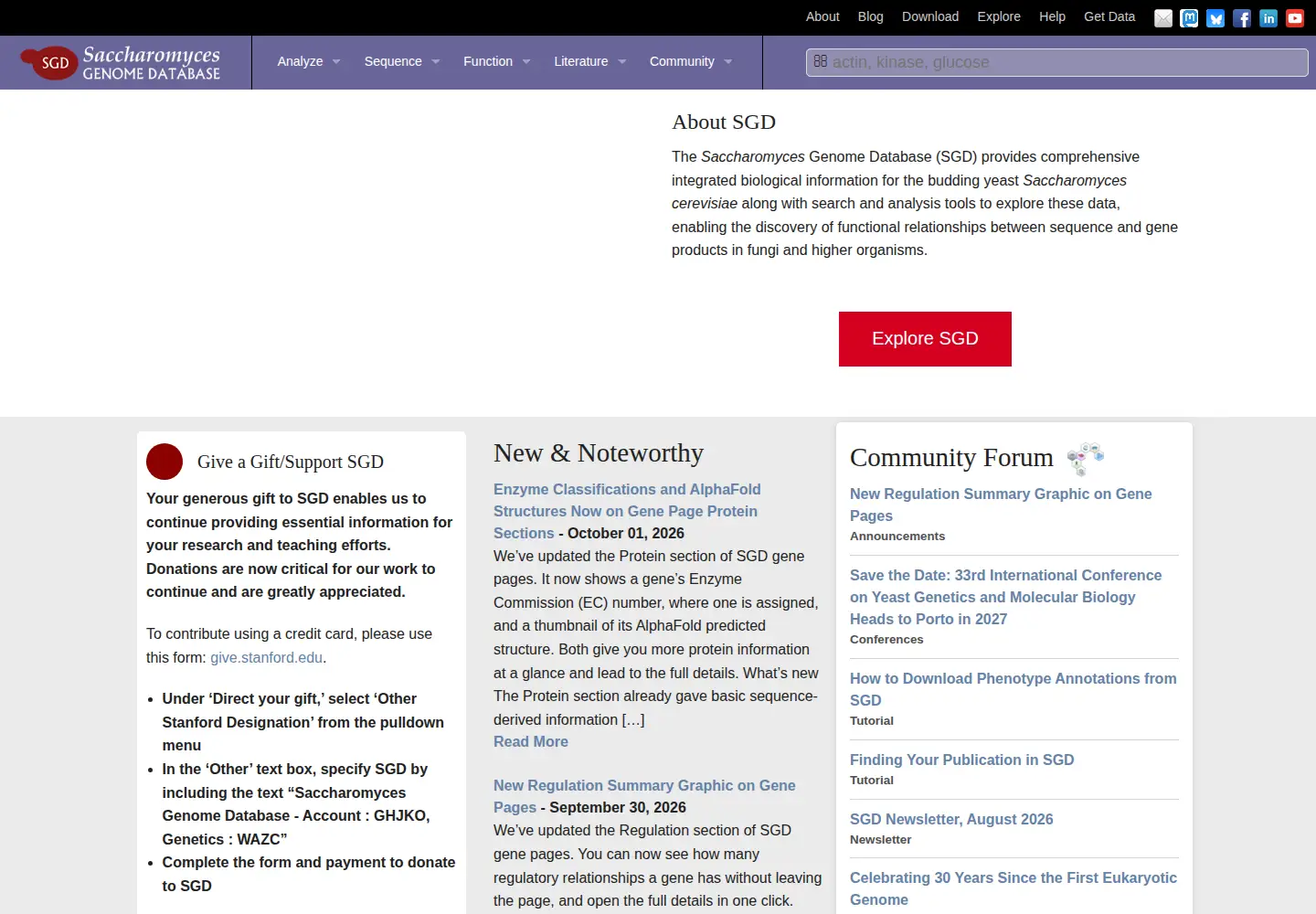Open the Enzyme Classifications and AlphaFold article
Viewport: 1316px width, 914px height.
click(627, 512)
